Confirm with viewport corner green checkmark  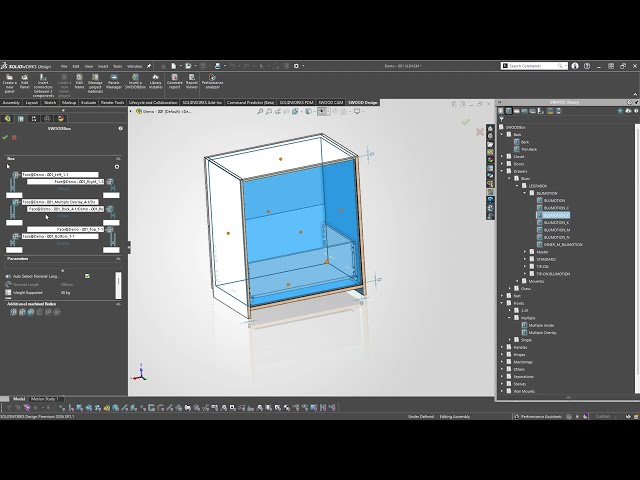(x=465, y=122)
